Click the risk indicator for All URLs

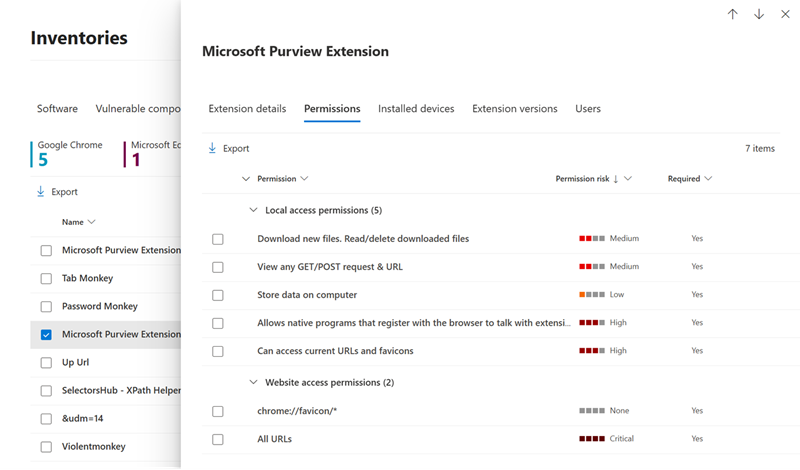pyautogui.click(x=592, y=438)
